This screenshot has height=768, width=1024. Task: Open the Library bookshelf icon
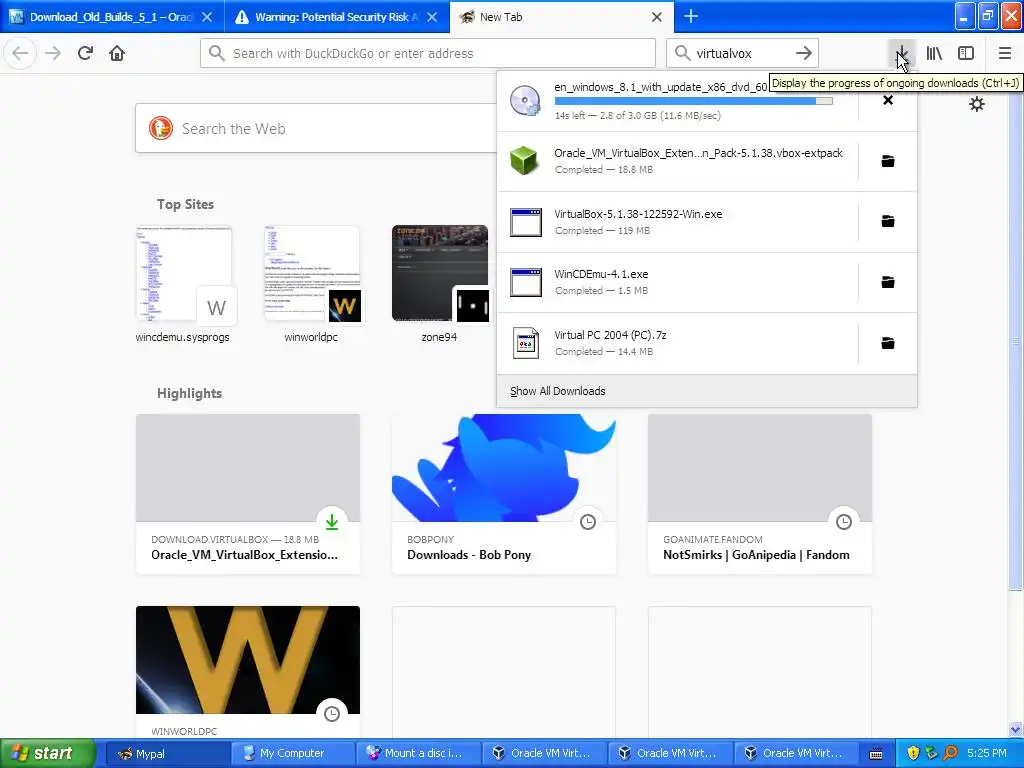tap(934, 54)
